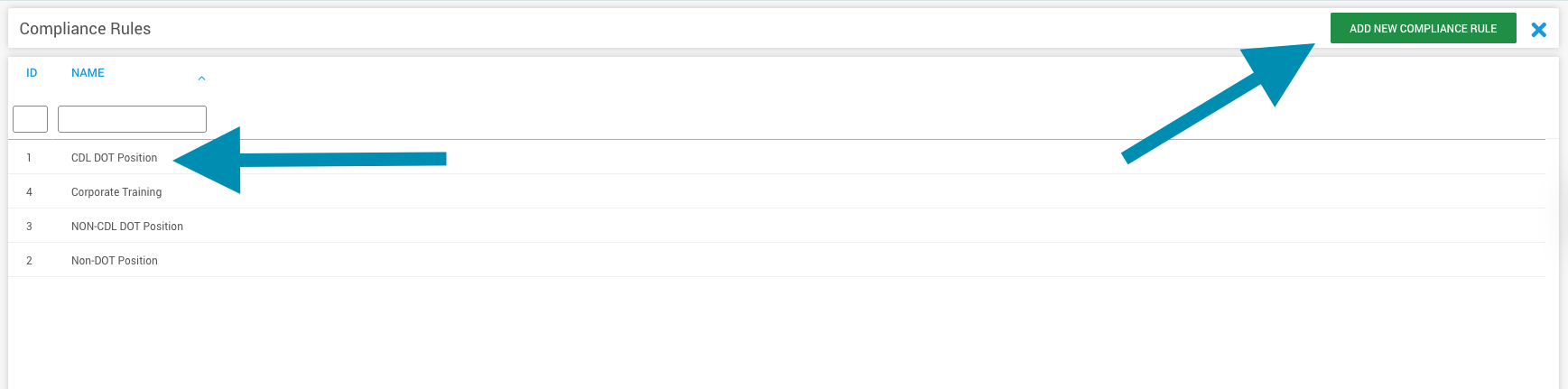
Task: Sort by the NAME column header
Action: pyautogui.click(x=88, y=73)
